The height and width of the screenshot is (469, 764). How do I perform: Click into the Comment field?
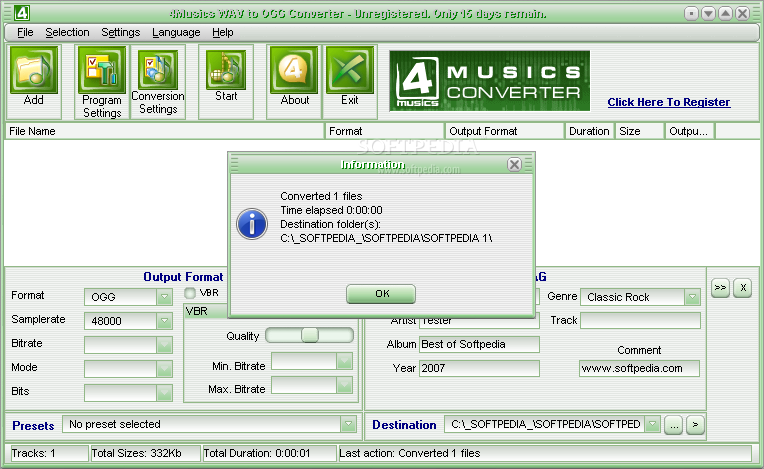639,368
